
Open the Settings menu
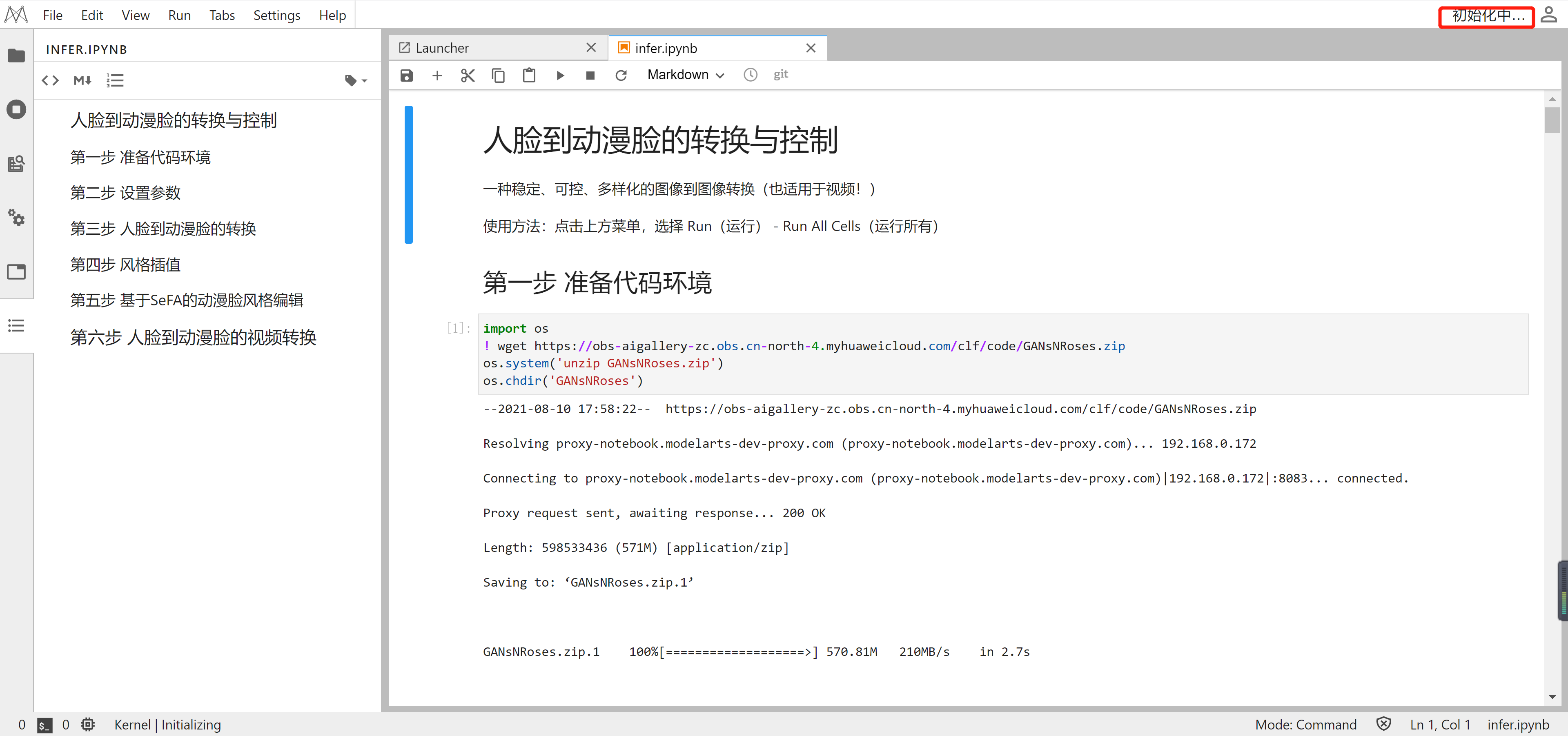(x=276, y=15)
